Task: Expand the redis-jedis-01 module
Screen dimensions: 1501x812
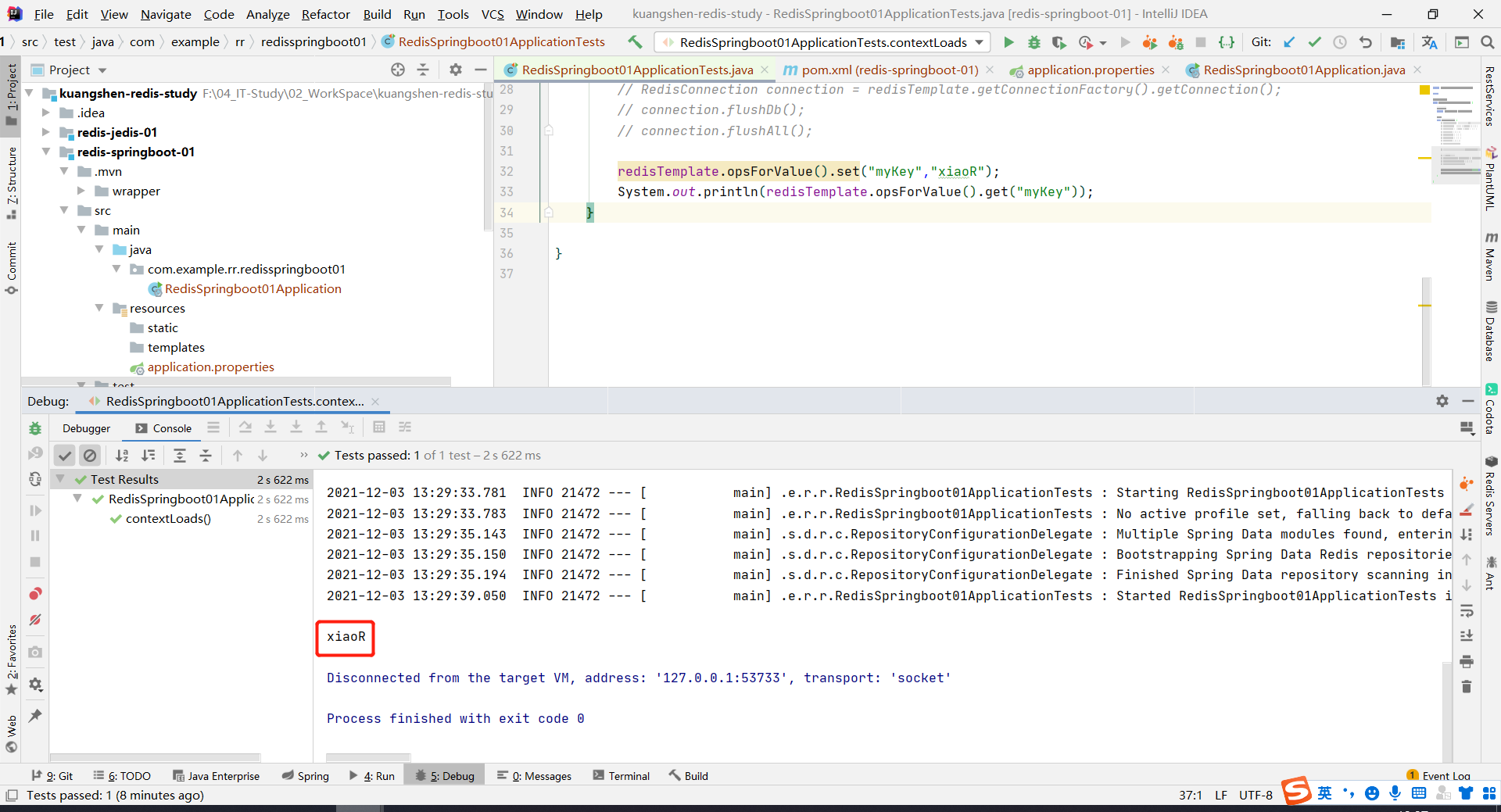Action: coord(46,132)
